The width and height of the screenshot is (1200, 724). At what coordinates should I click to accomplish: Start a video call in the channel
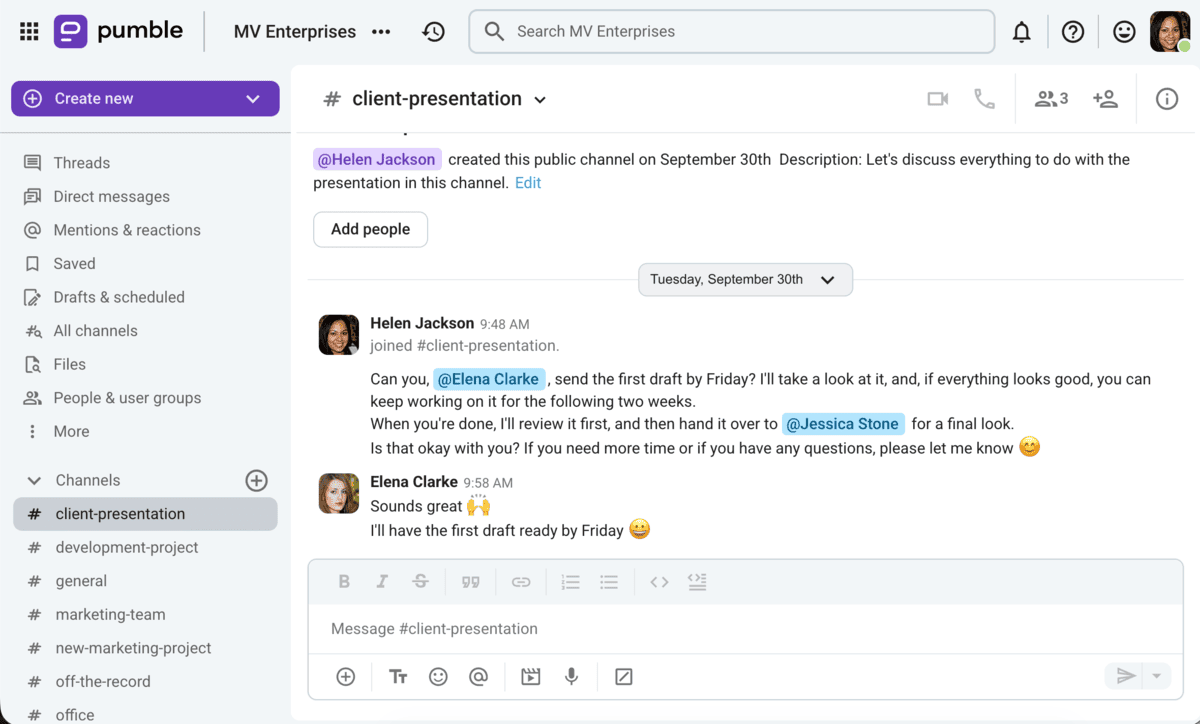coord(937,99)
